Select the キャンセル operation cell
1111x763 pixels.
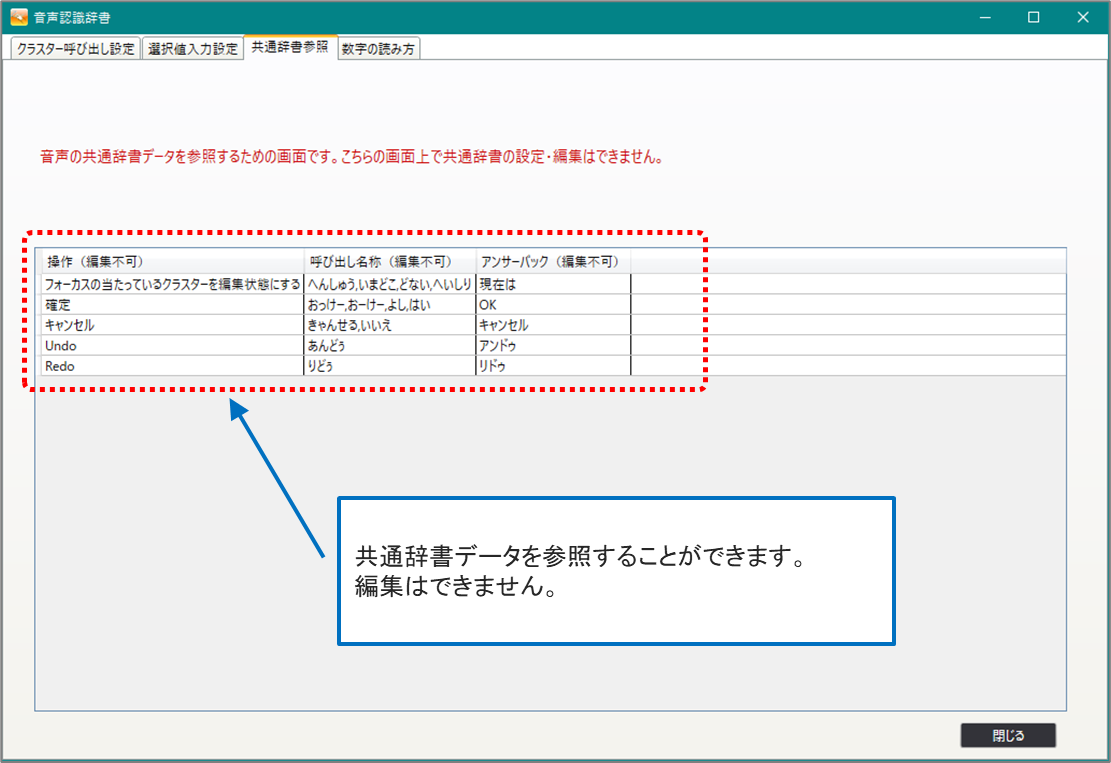point(170,325)
